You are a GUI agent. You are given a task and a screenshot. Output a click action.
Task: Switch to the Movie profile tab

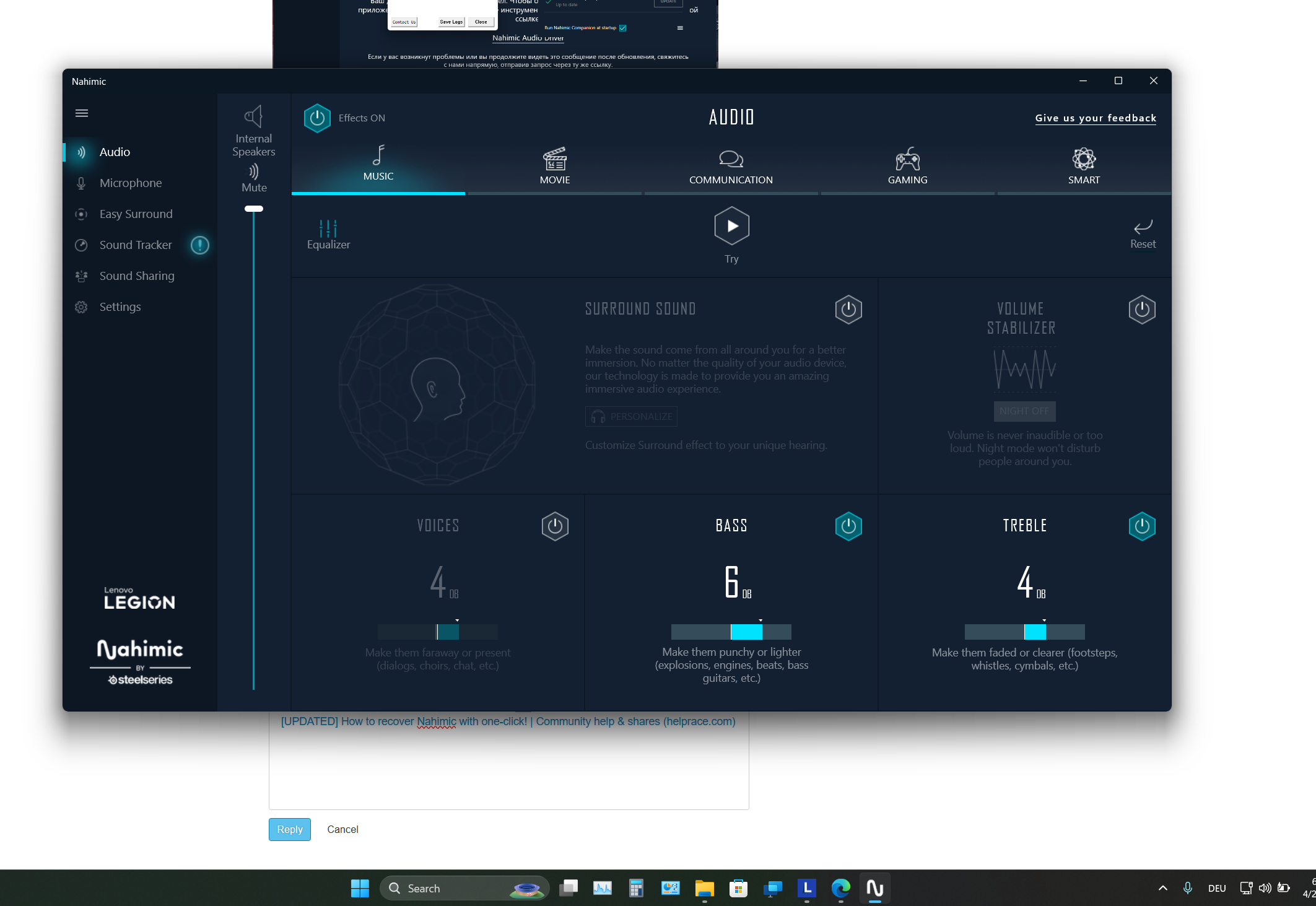(554, 166)
